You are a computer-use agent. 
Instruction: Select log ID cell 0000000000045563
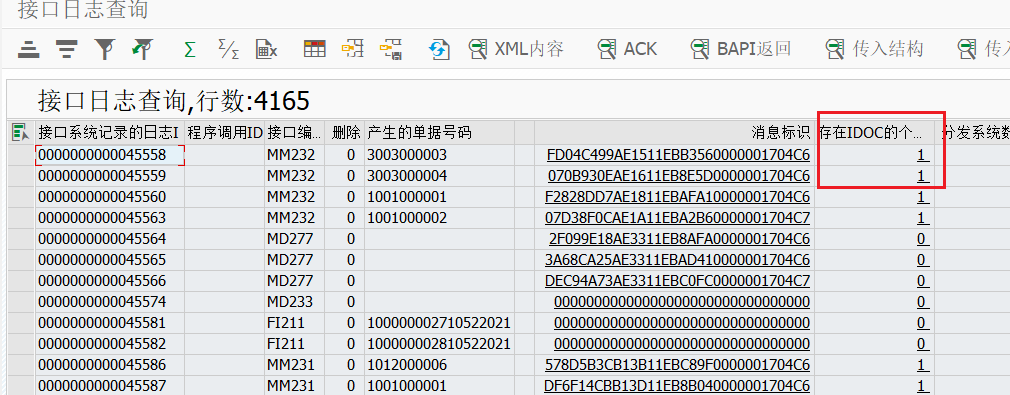[110, 218]
